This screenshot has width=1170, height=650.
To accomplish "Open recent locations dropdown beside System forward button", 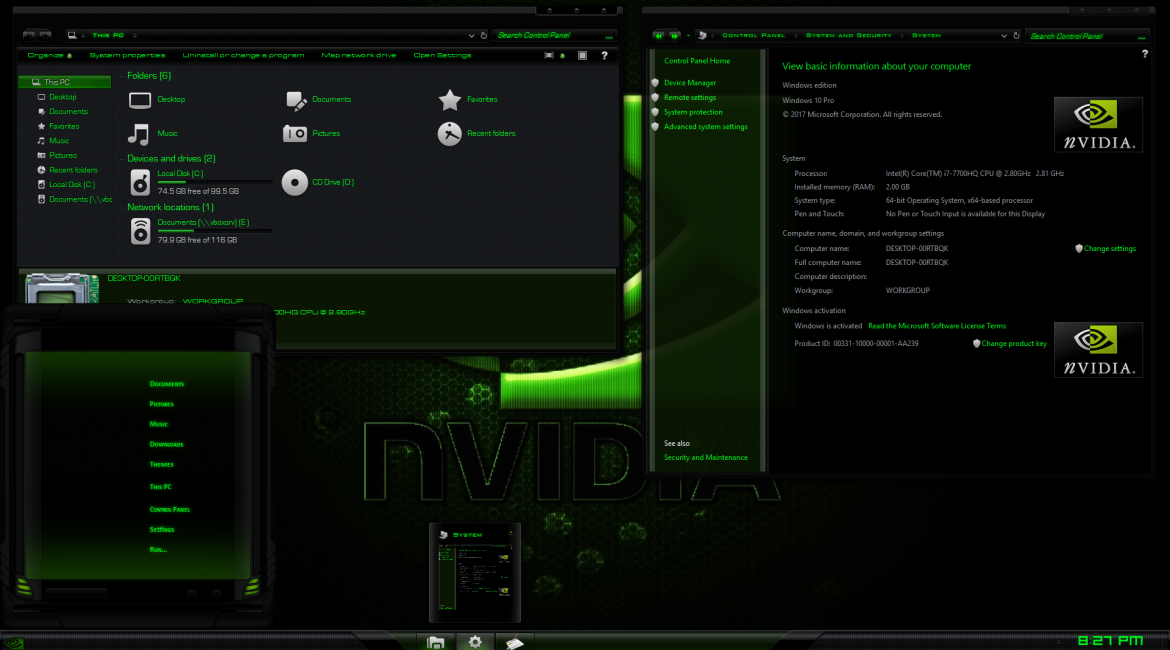I will click(x=688, y=35).
